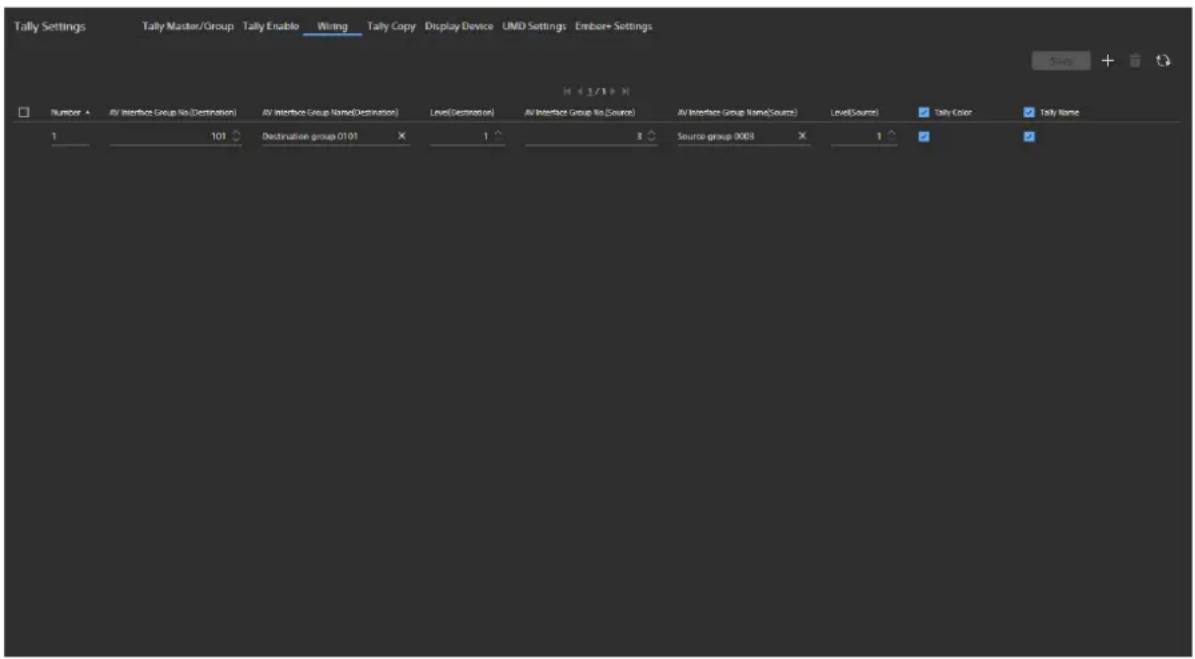Screen dimensions: 1195x659
Task: Click the Number field of row 1
Action: [70, 136]
